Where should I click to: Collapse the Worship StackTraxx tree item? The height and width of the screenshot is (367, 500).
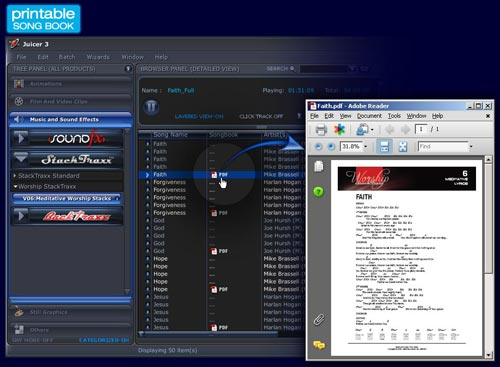(15, 186)
